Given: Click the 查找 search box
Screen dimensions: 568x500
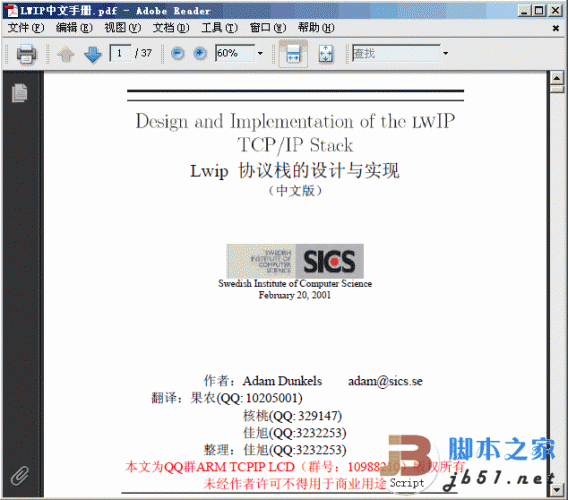Looking at the screenshot, I should pyautogui.click(x=396, y=53).
